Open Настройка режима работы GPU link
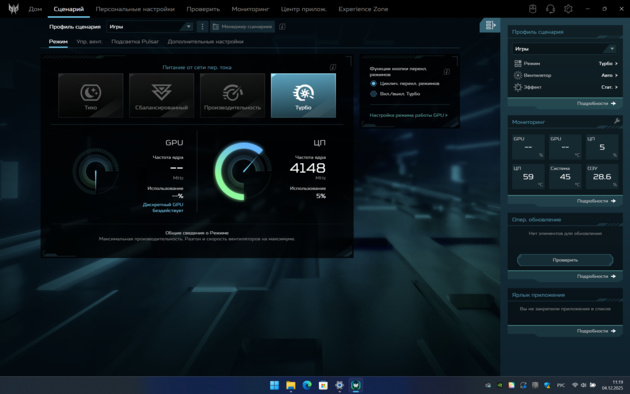The image size is (630, 394). click(x=408, y=115)
